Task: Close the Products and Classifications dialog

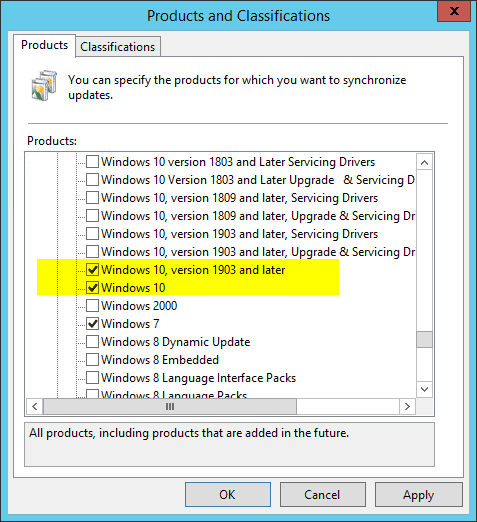Action: point(454,11)
